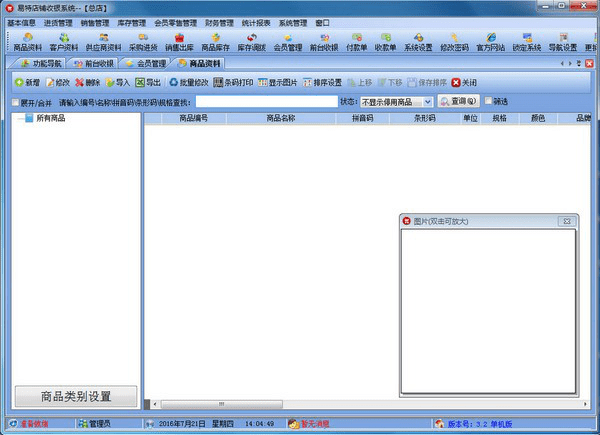The height and width of the screenshot is (435, 600).
Task: Open 条码打印 barcode print tool
Action: tap(233, 82)
